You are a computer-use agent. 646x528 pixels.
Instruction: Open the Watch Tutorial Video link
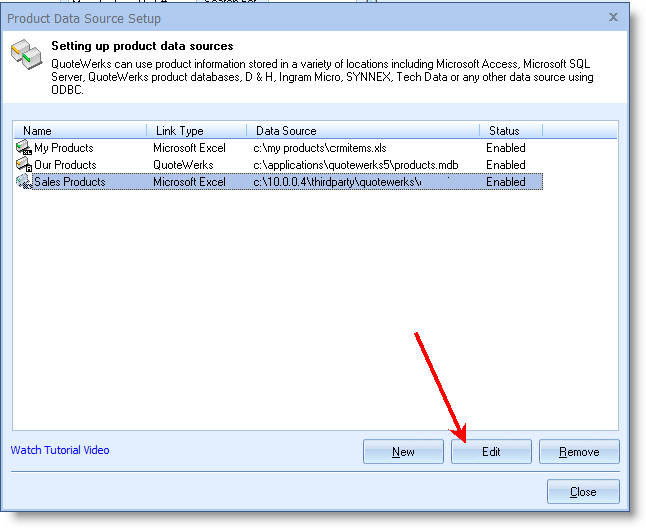click(x=60, y=450)
